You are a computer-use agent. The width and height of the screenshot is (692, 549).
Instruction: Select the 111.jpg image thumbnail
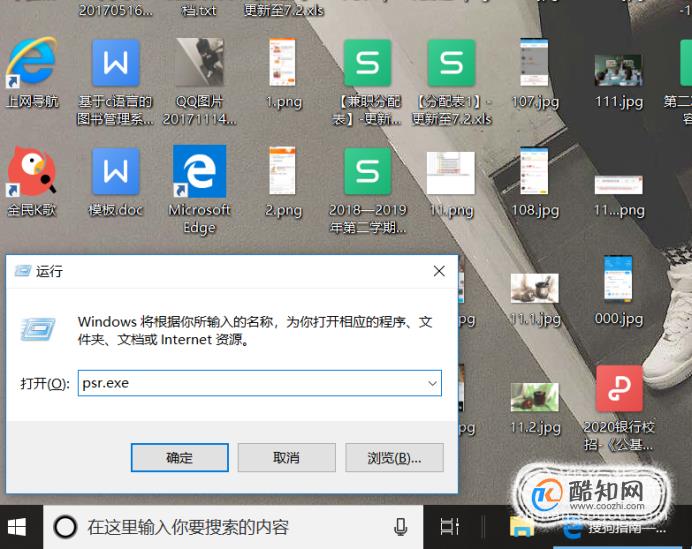(x=618, y=71)
